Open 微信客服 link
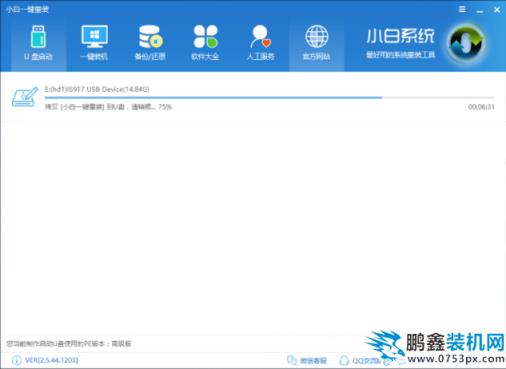This screenshot has width=506, height=369. (x=313, y=360)
